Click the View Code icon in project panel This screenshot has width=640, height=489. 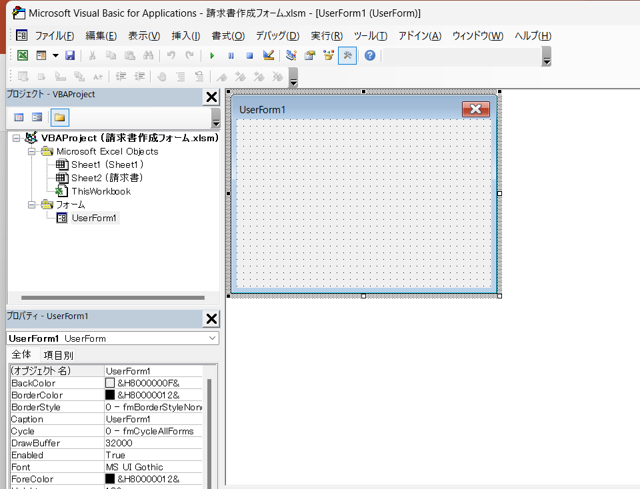tap(19, 118)
